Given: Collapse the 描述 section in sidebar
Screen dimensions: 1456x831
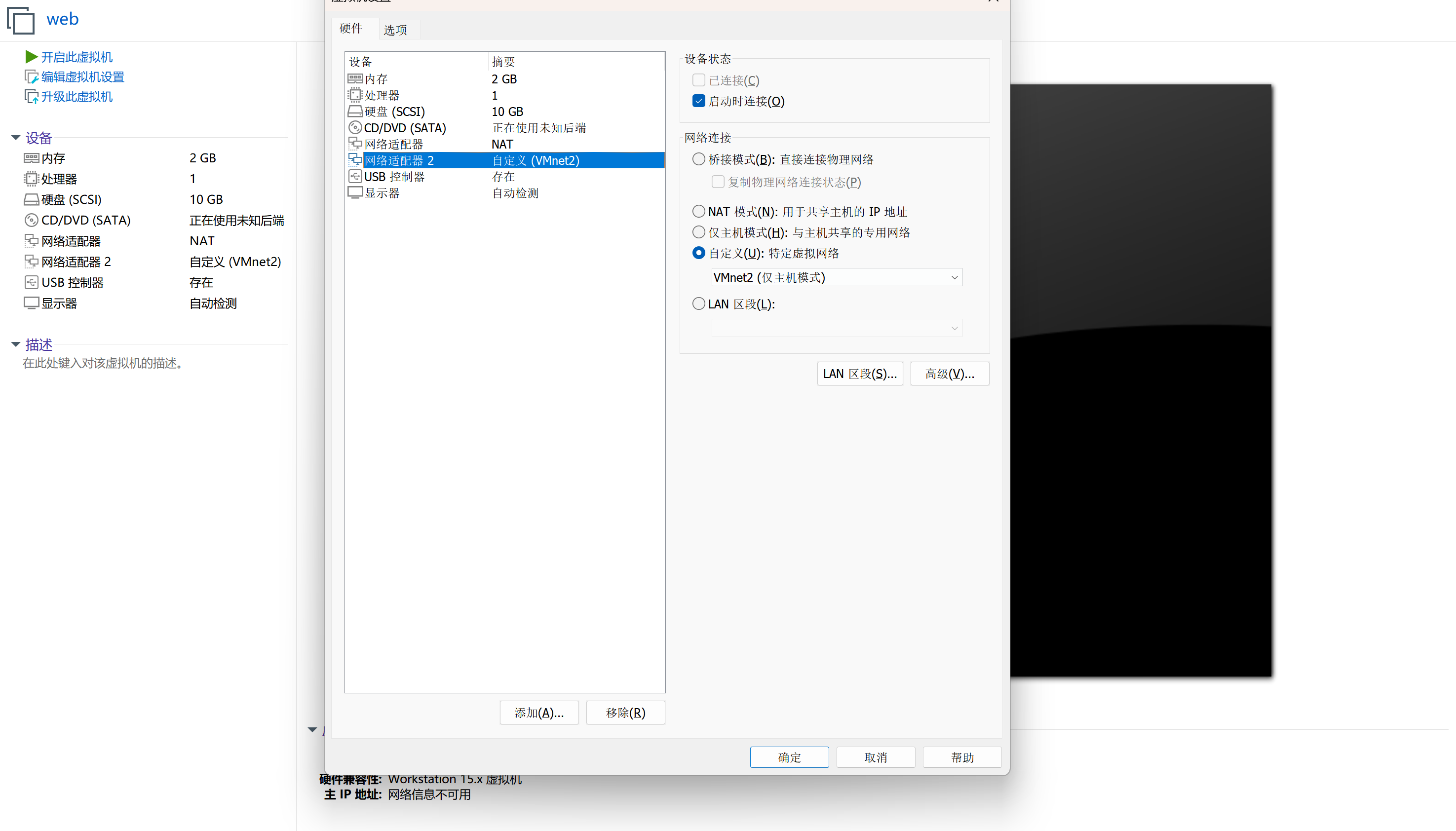Looking at the screenshot, I should 16,344.
